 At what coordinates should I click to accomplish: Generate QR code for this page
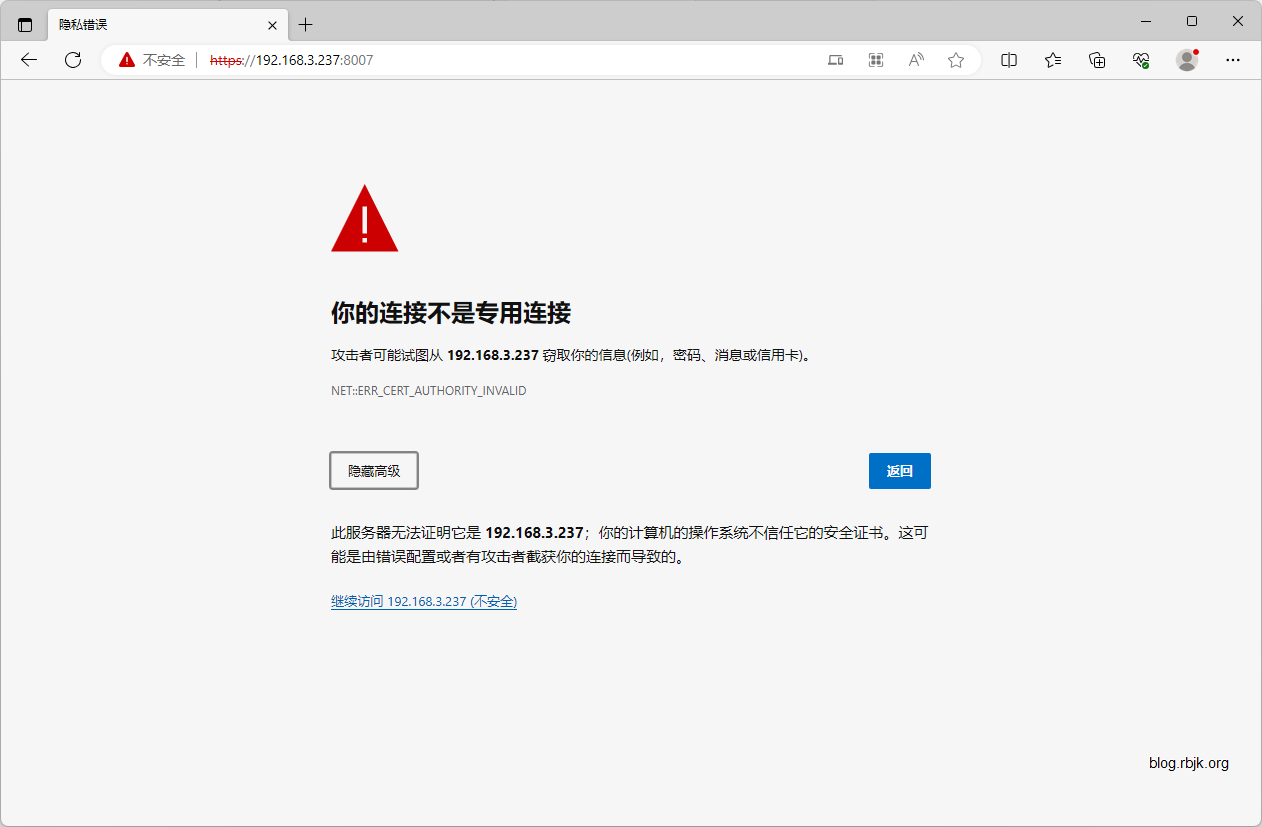[x=876, y=60]
